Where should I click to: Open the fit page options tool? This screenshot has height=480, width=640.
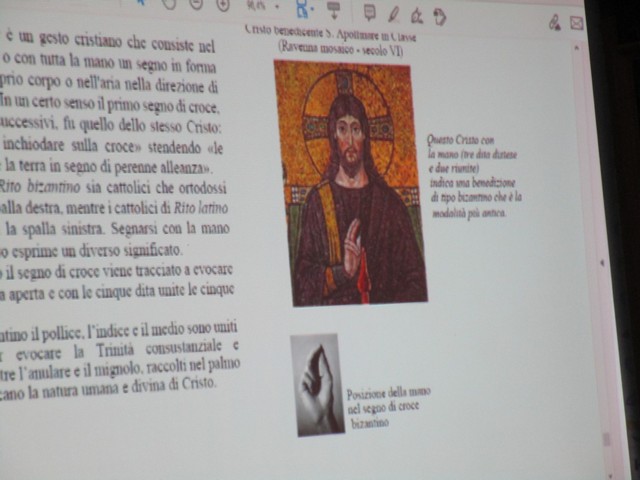tap(304, 8)
